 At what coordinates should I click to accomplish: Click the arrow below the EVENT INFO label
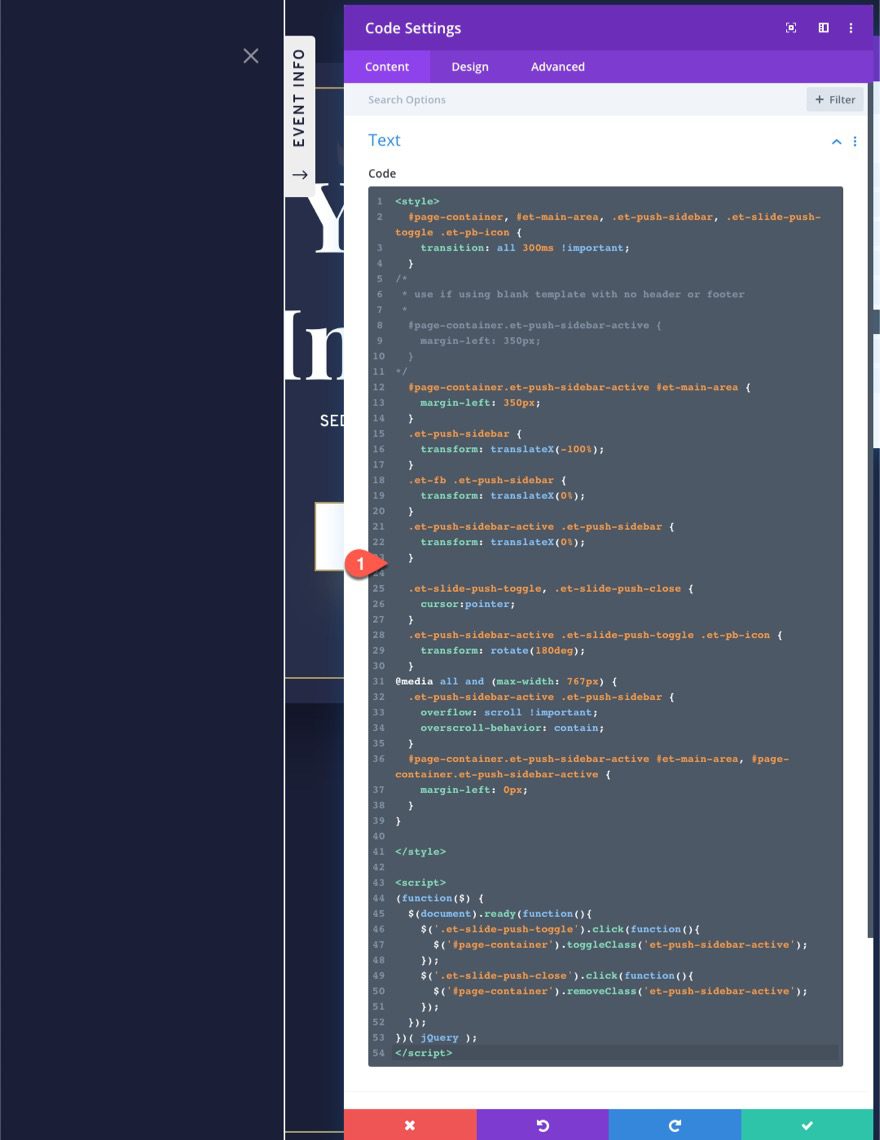[298, 174]
